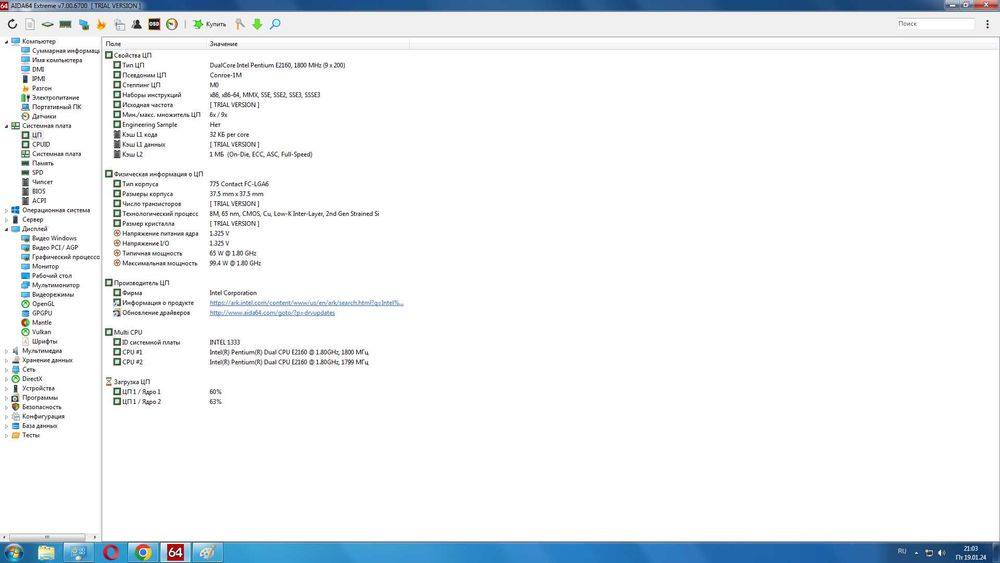1000x563 pixels.
Task: Open the IPMI tree item
Action: tap(39, 78)
